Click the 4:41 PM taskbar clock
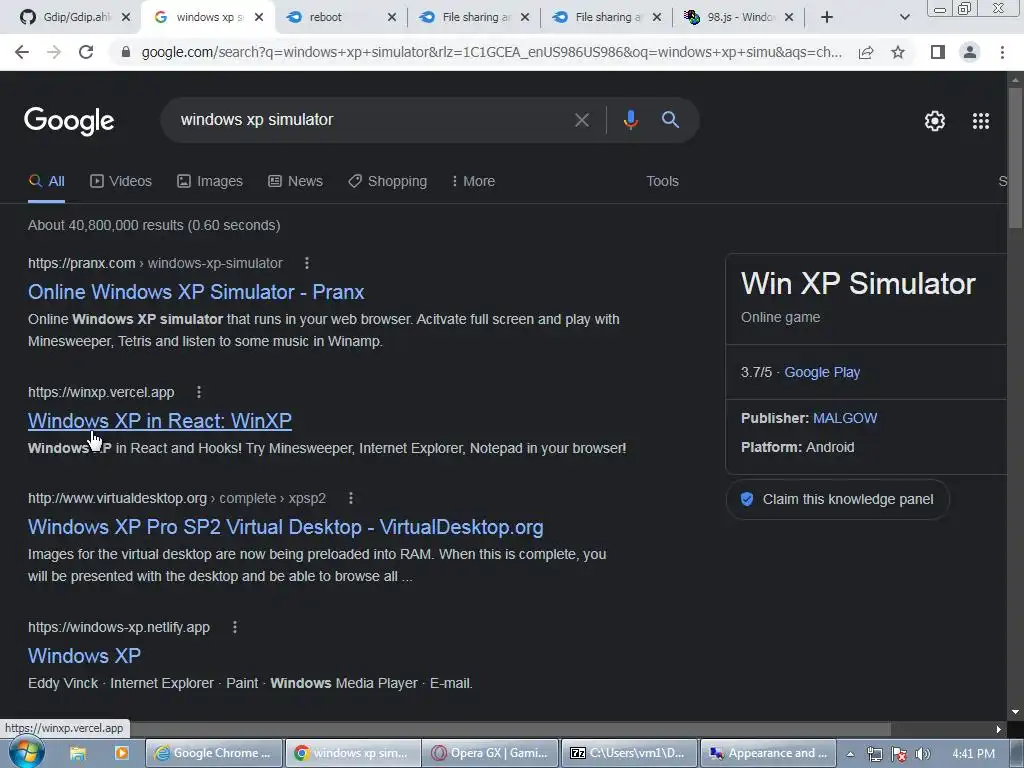Screen dimensions: 1024x768 click(x=973, y=754)
